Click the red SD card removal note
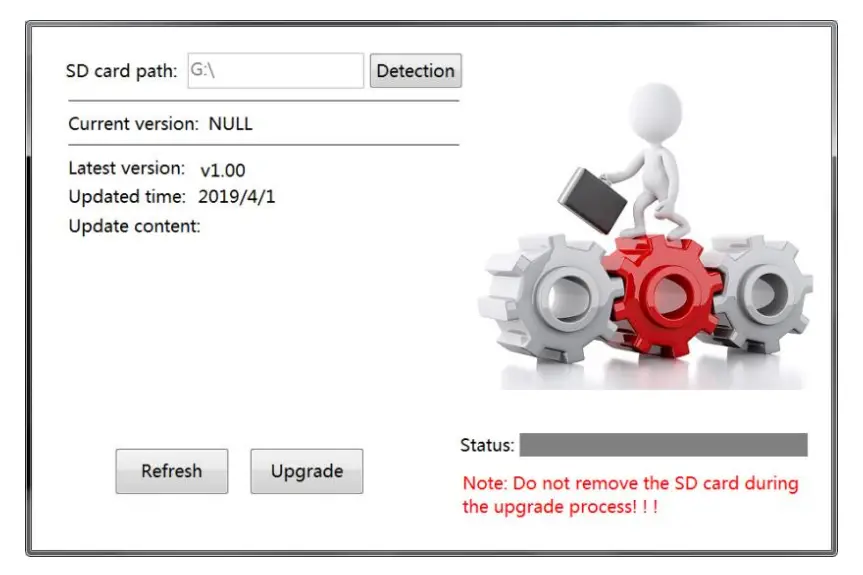Image resolution: width=863 pixels, height=575 pixels. (630, 495)
